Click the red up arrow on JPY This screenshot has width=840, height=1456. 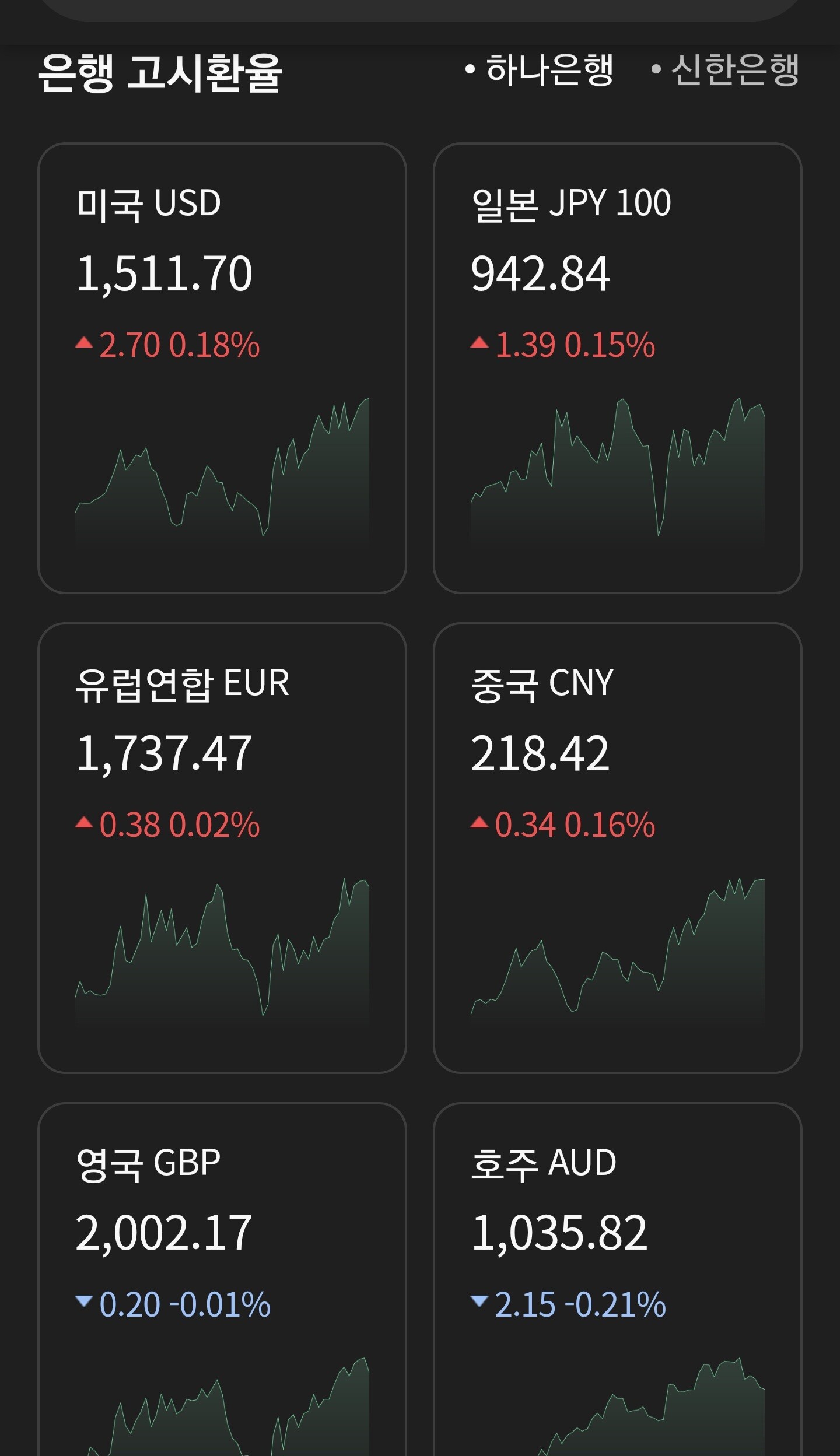pos(480,342)
